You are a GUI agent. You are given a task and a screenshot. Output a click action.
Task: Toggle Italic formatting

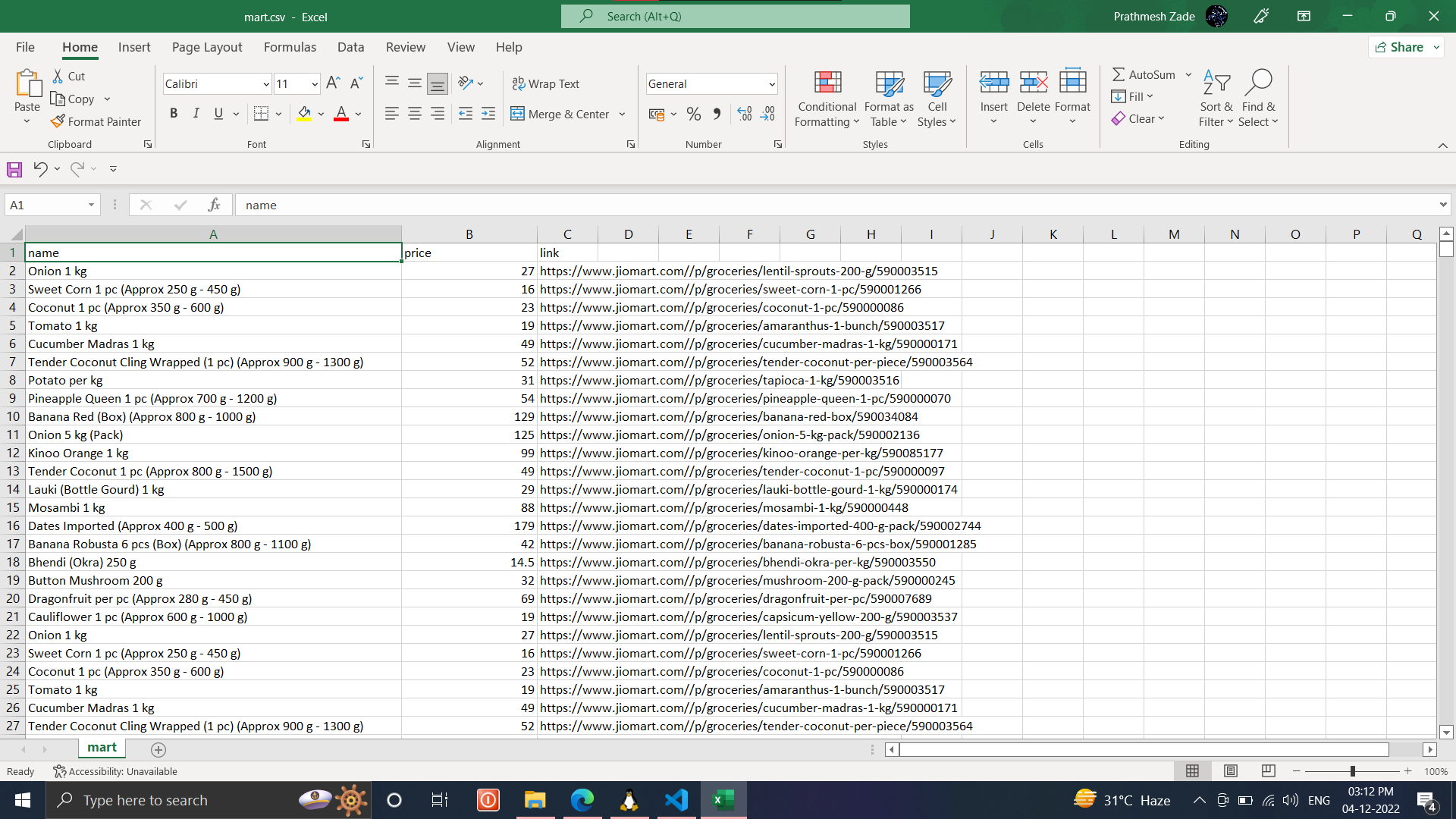tap(196, 114)
